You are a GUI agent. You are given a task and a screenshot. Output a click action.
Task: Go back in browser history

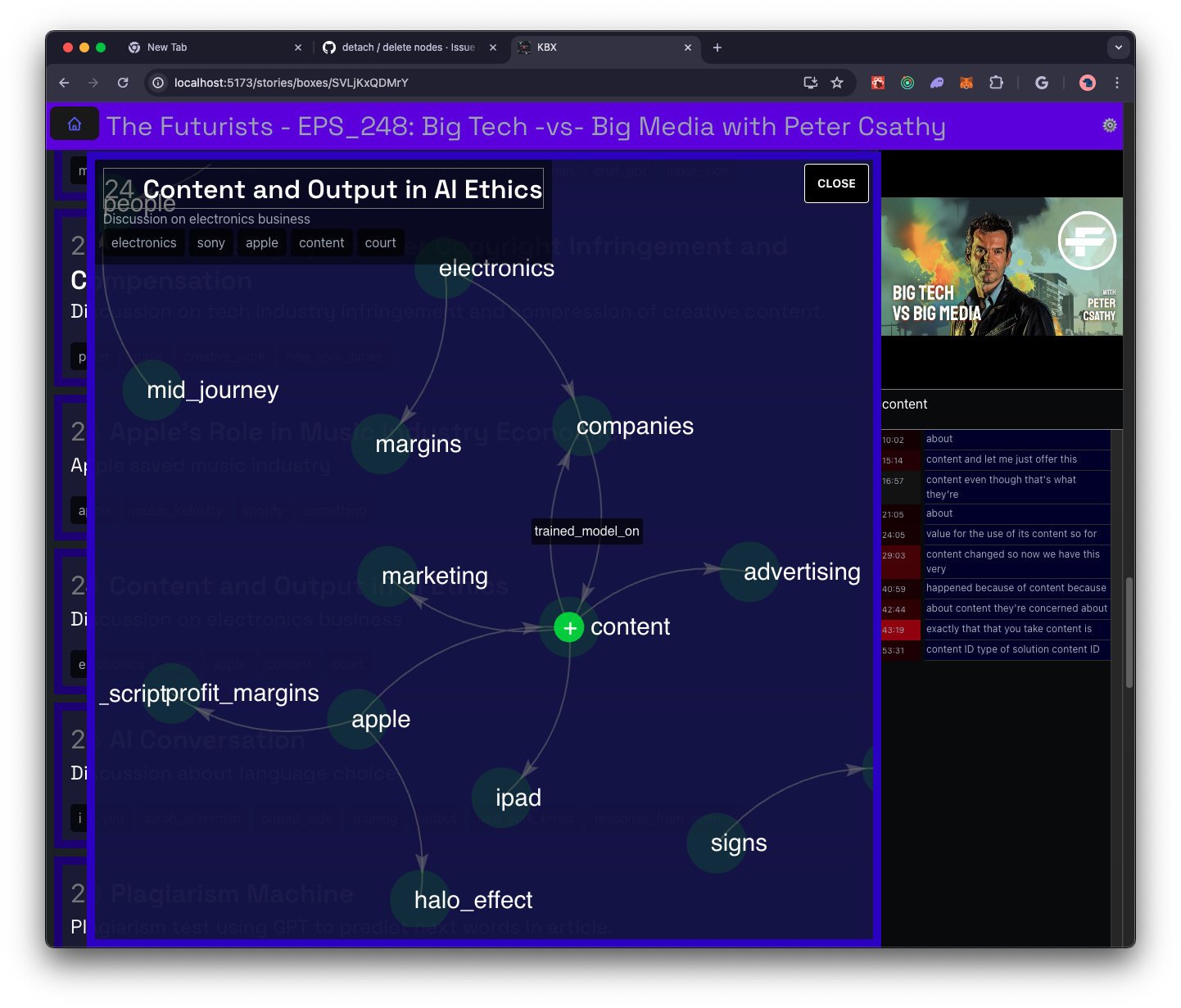64,83
